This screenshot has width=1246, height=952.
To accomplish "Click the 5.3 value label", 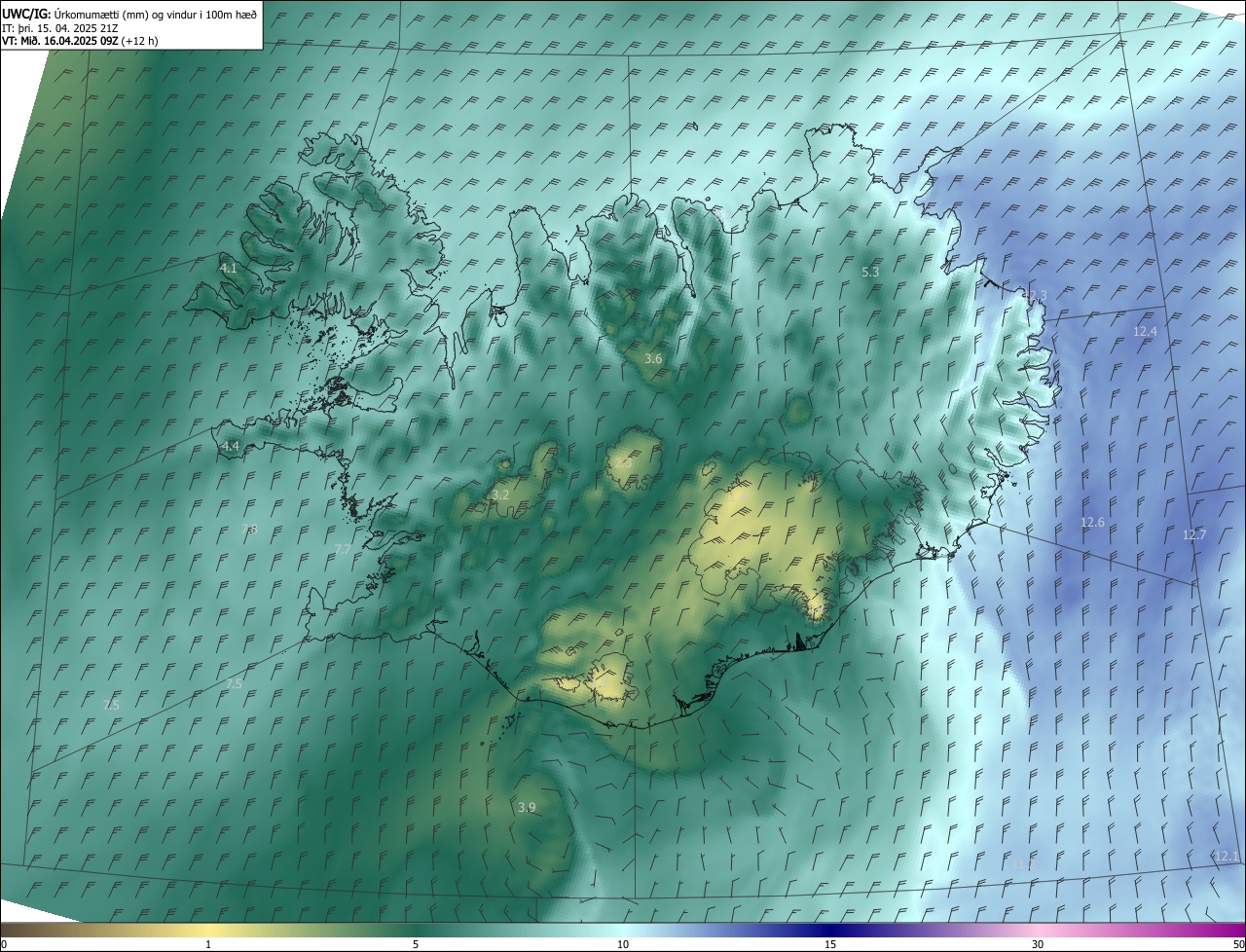I will (870, 273).
